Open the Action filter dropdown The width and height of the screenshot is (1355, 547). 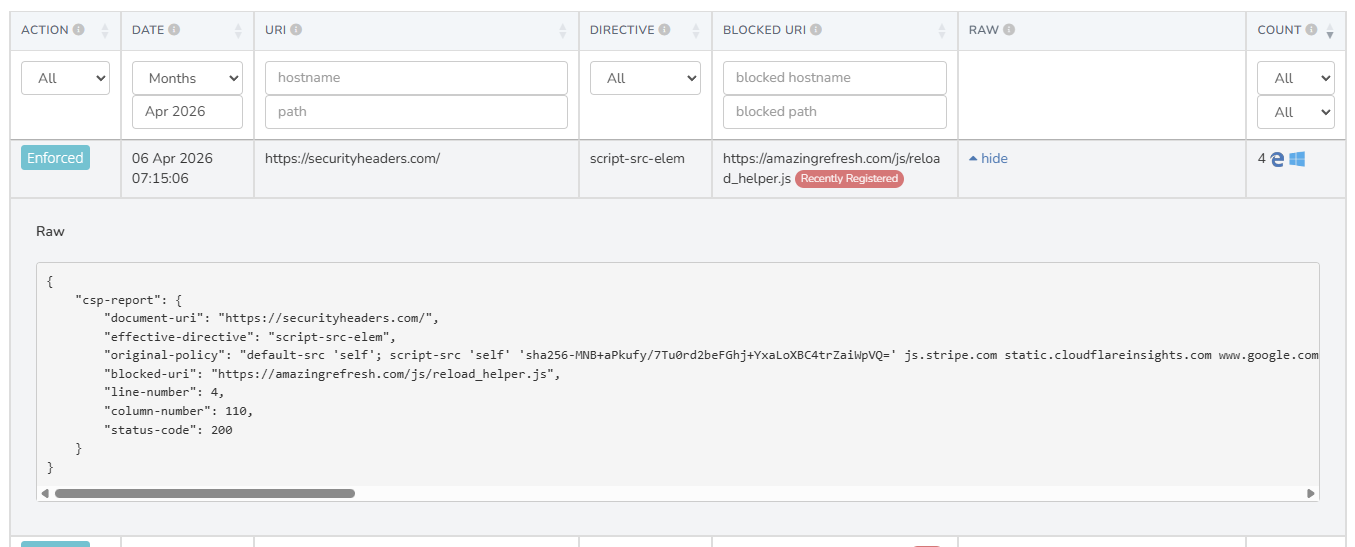click(65, 78)
